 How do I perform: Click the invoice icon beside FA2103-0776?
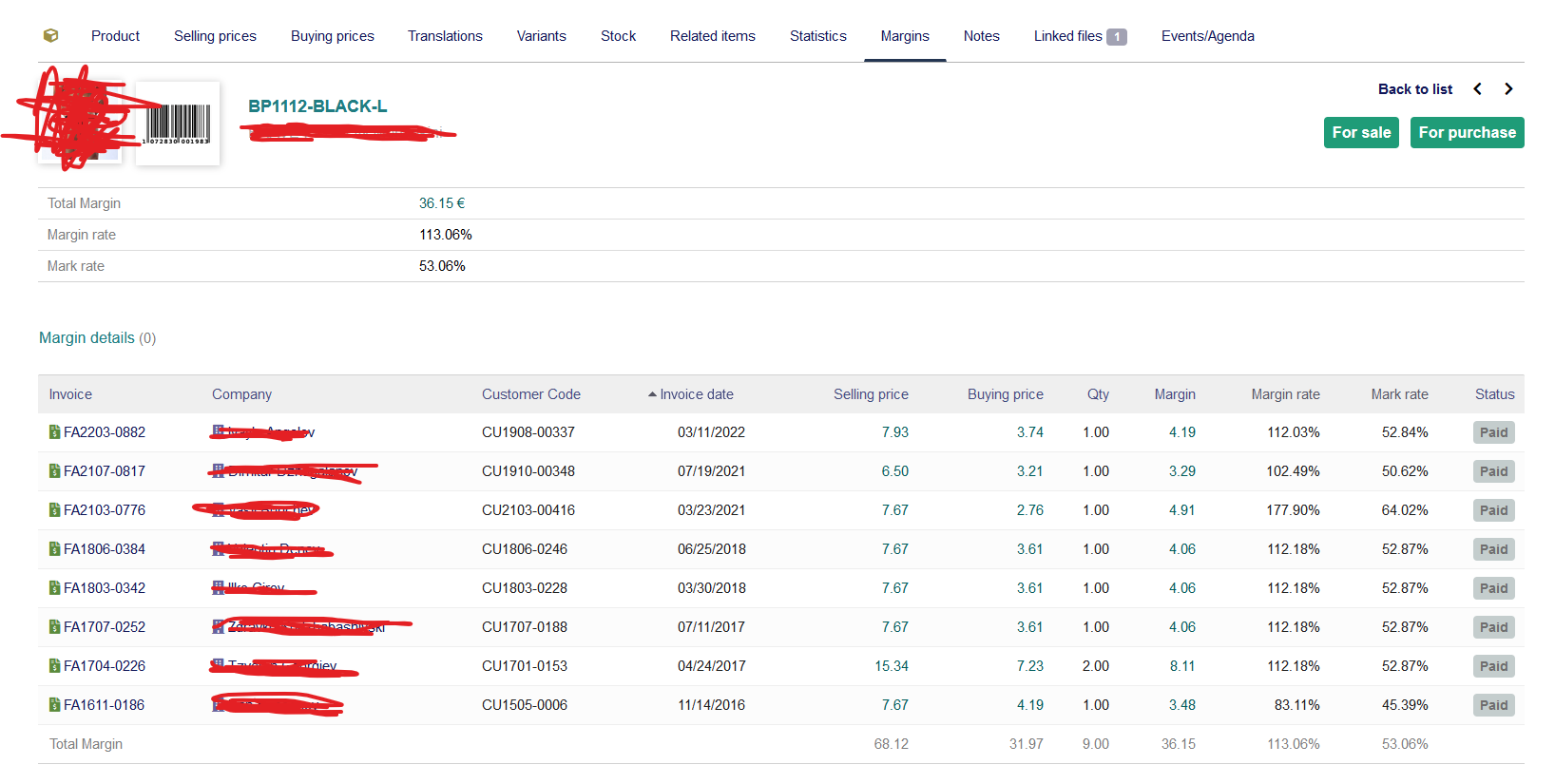54,510
